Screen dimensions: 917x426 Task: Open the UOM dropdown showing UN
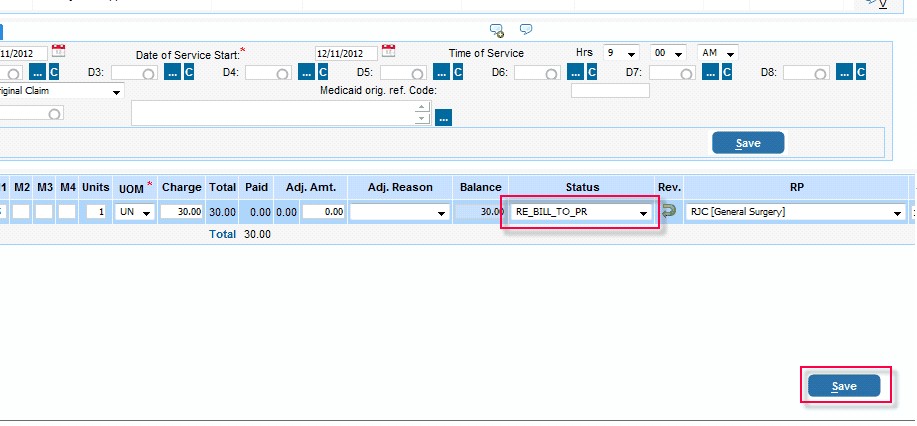tap(146, 213)
